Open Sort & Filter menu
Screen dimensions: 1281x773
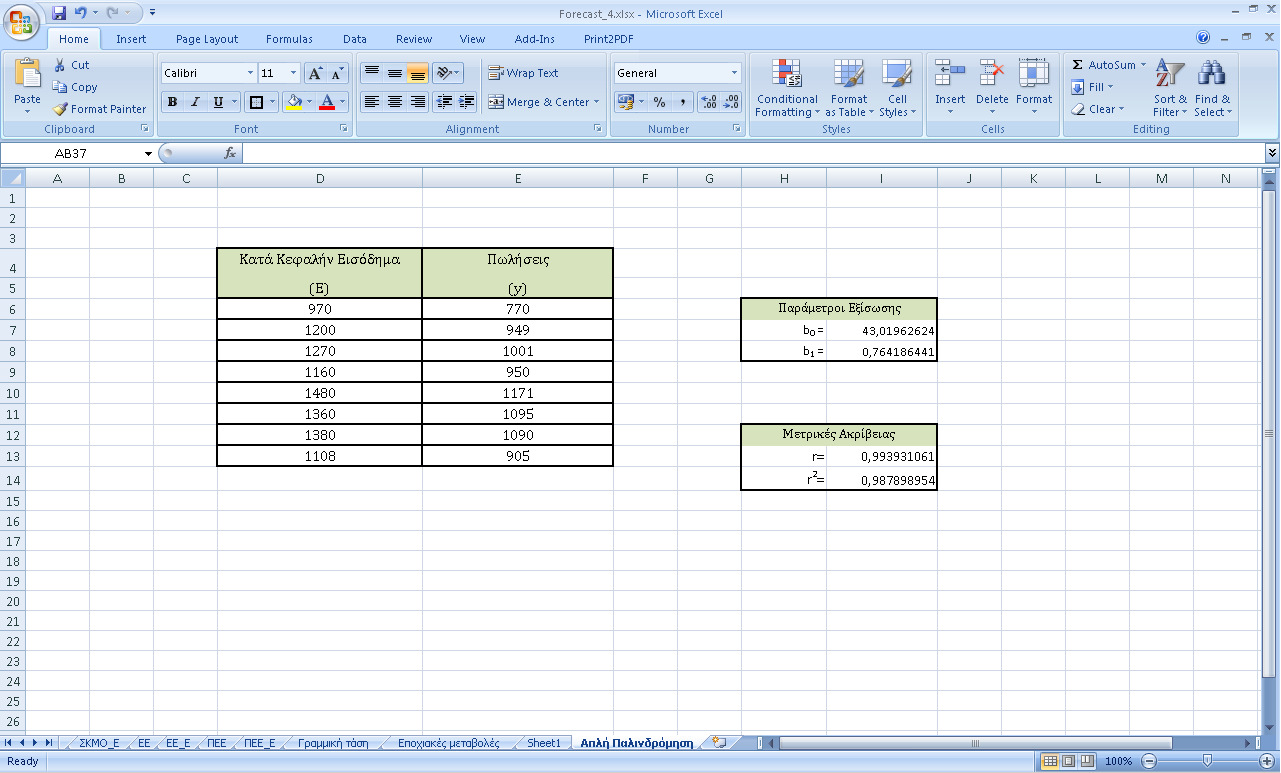1170,88
